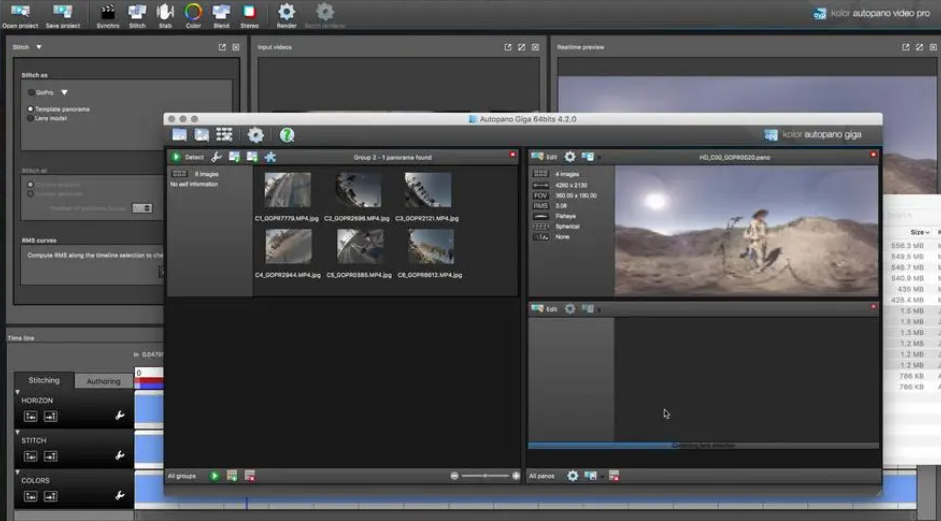The width and height of the screenshot is (941, 521).
Task: Click the red delete icon in the All panos bar
Action: pos(614,476)
